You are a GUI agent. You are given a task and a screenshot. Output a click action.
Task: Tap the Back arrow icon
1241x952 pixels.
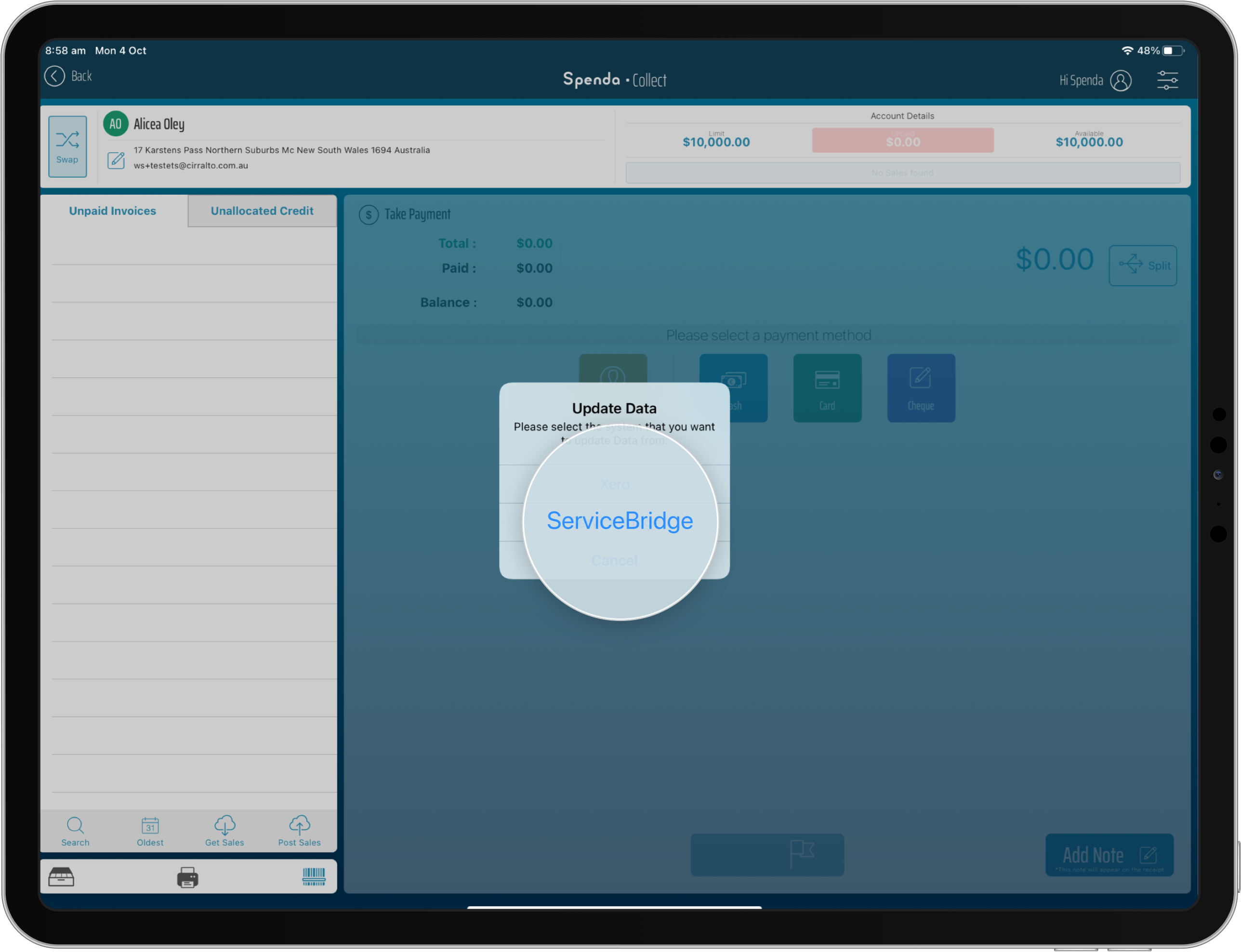point(54,76)
